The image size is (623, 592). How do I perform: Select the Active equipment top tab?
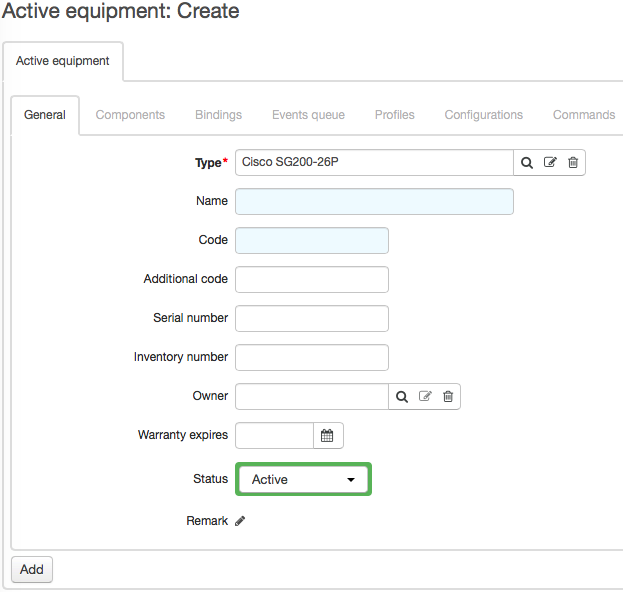[x=63, y=61]
